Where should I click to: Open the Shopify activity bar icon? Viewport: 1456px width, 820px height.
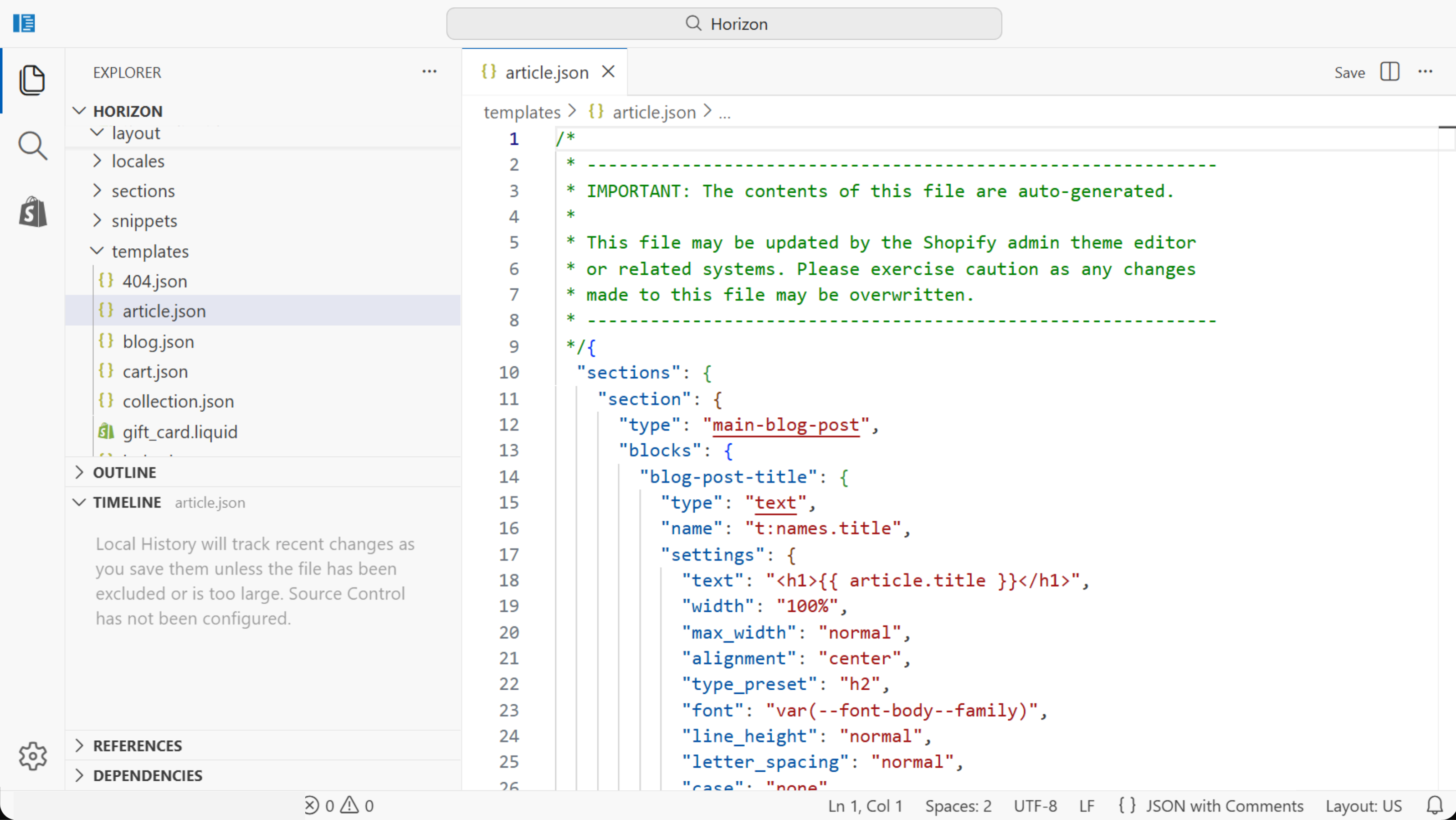click(33, 212)
